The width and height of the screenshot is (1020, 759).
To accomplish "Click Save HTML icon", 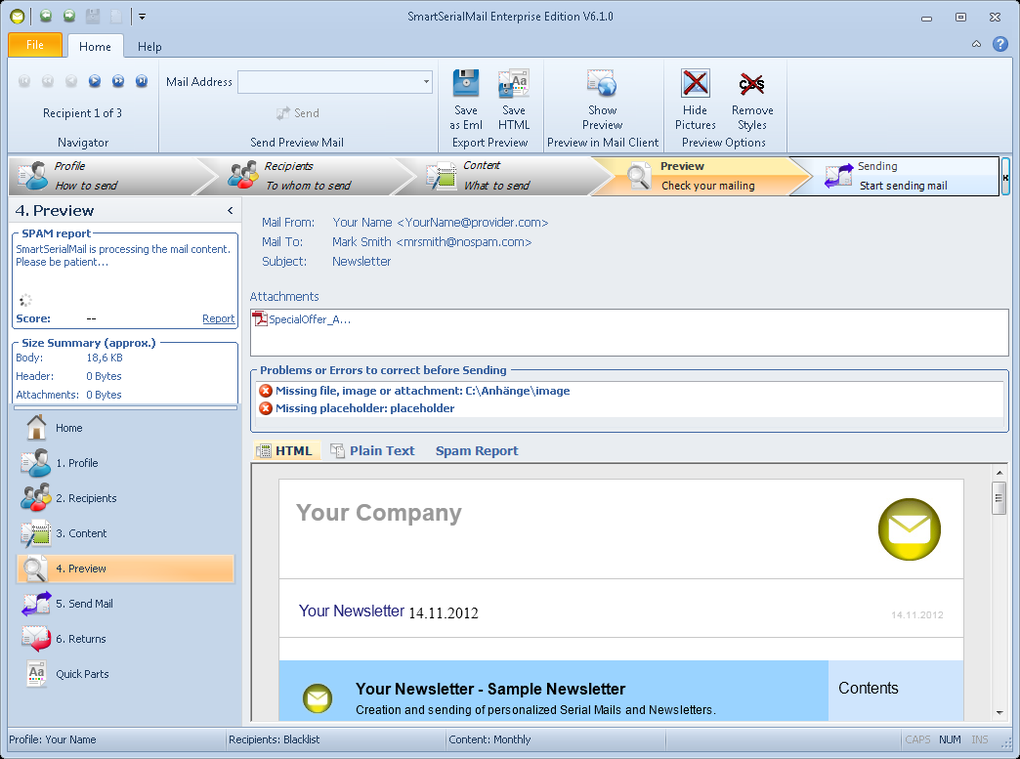I will tap(513, 83).
